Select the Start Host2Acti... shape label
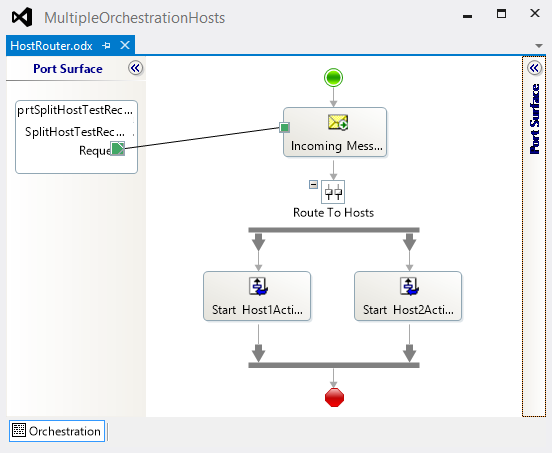This screenshot has height=453, width=552. click(408, 310)
